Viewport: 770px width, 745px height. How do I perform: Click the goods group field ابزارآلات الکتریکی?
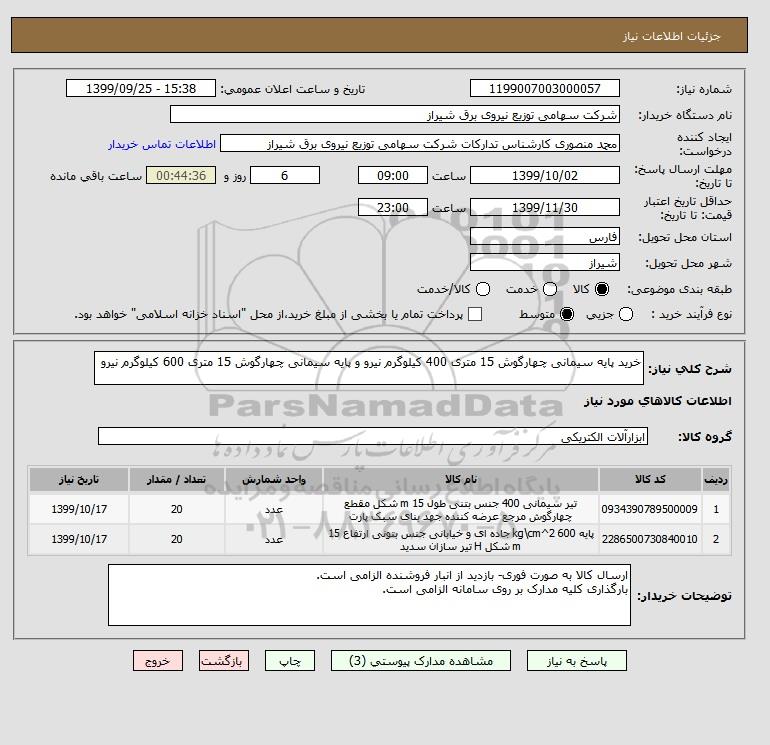[x=373, y=436]
